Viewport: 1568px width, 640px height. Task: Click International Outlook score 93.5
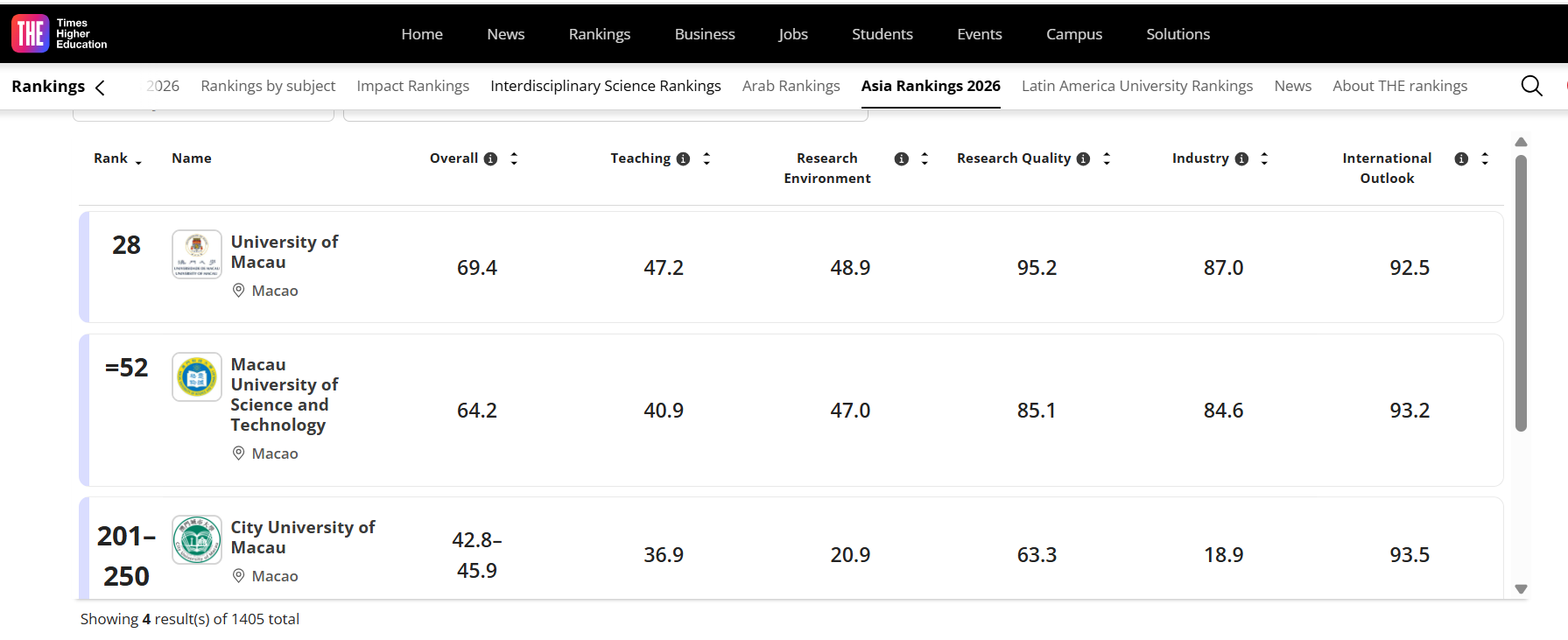pos(1410,555)
